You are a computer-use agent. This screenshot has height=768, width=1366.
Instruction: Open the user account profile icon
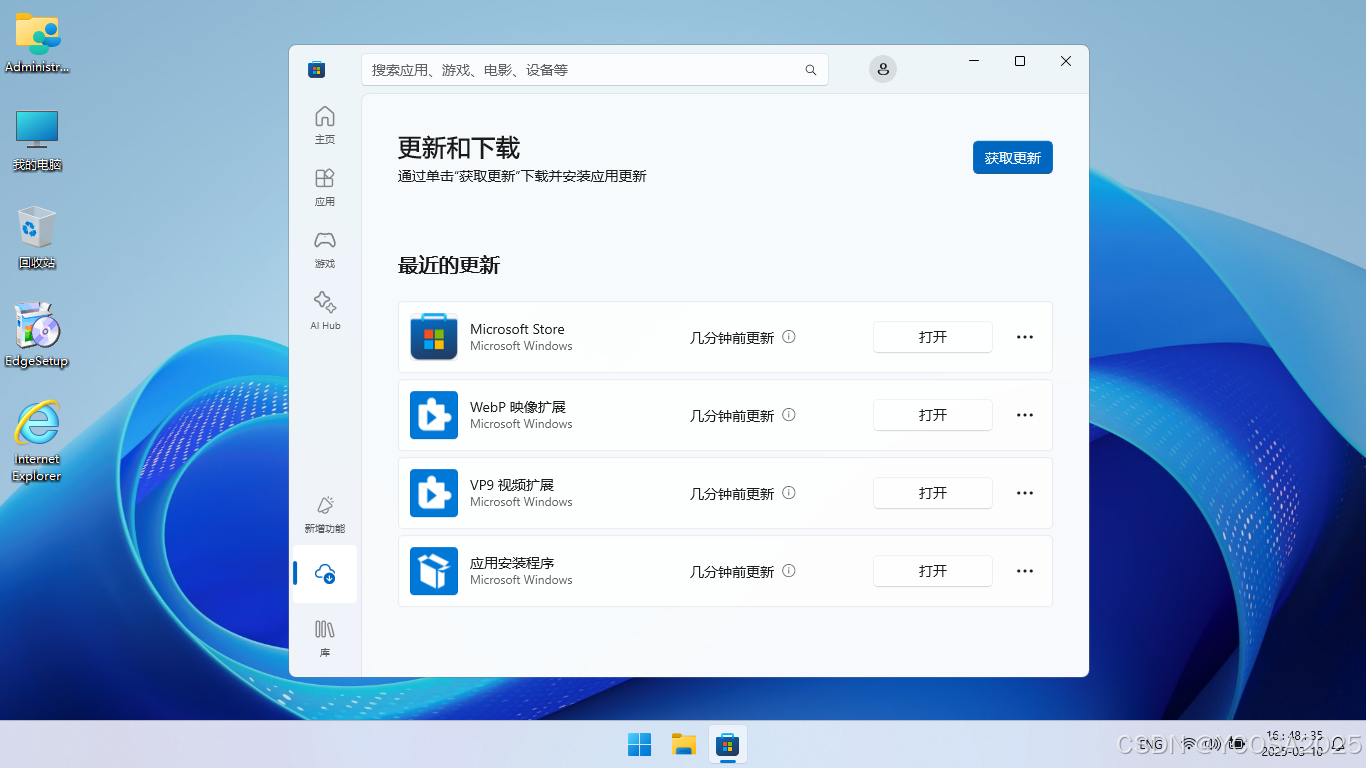pyautogui.click(x=882, y=69)
